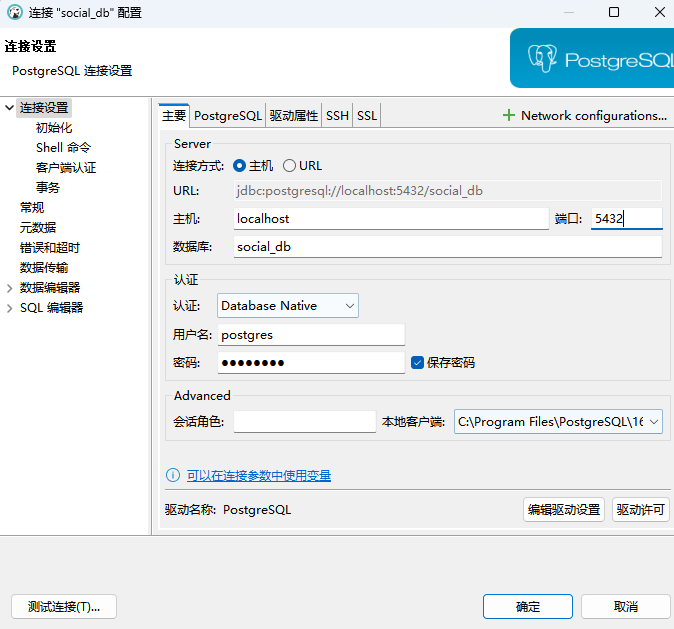
Task: Open the SSH tab
Action: pos(337,116)
